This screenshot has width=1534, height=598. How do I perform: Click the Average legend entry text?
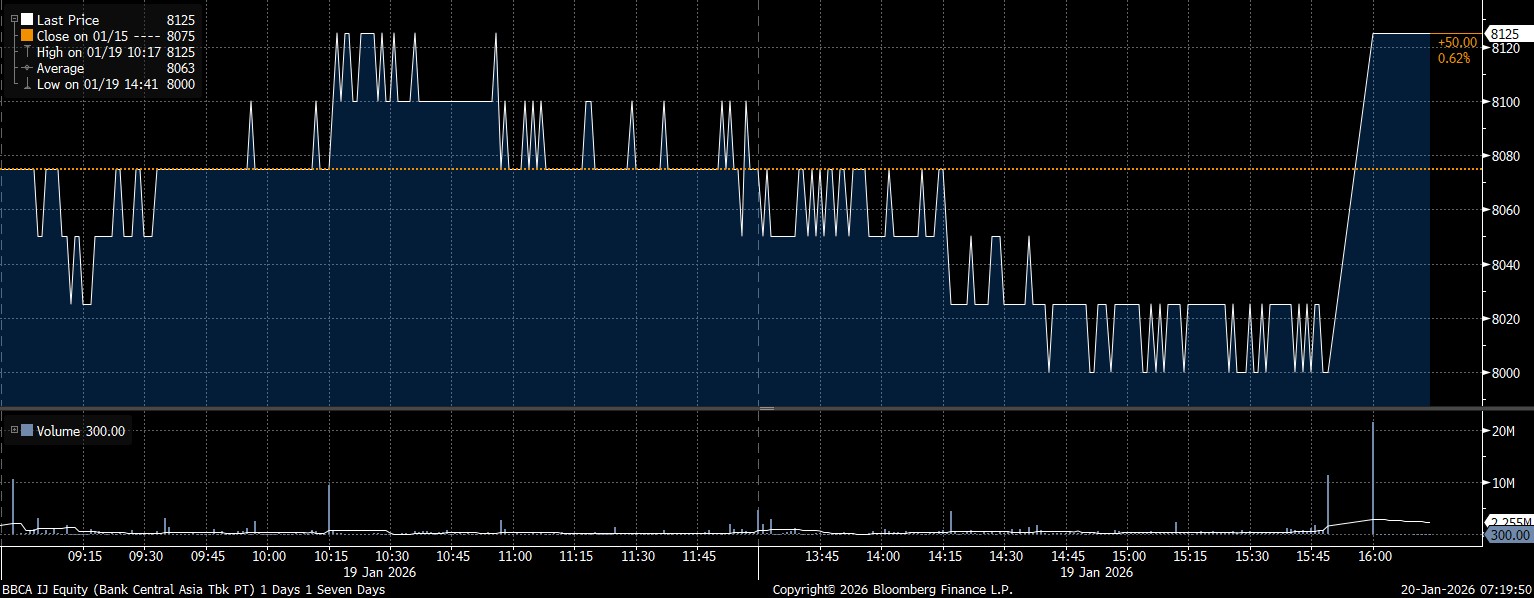click(60, 68)
